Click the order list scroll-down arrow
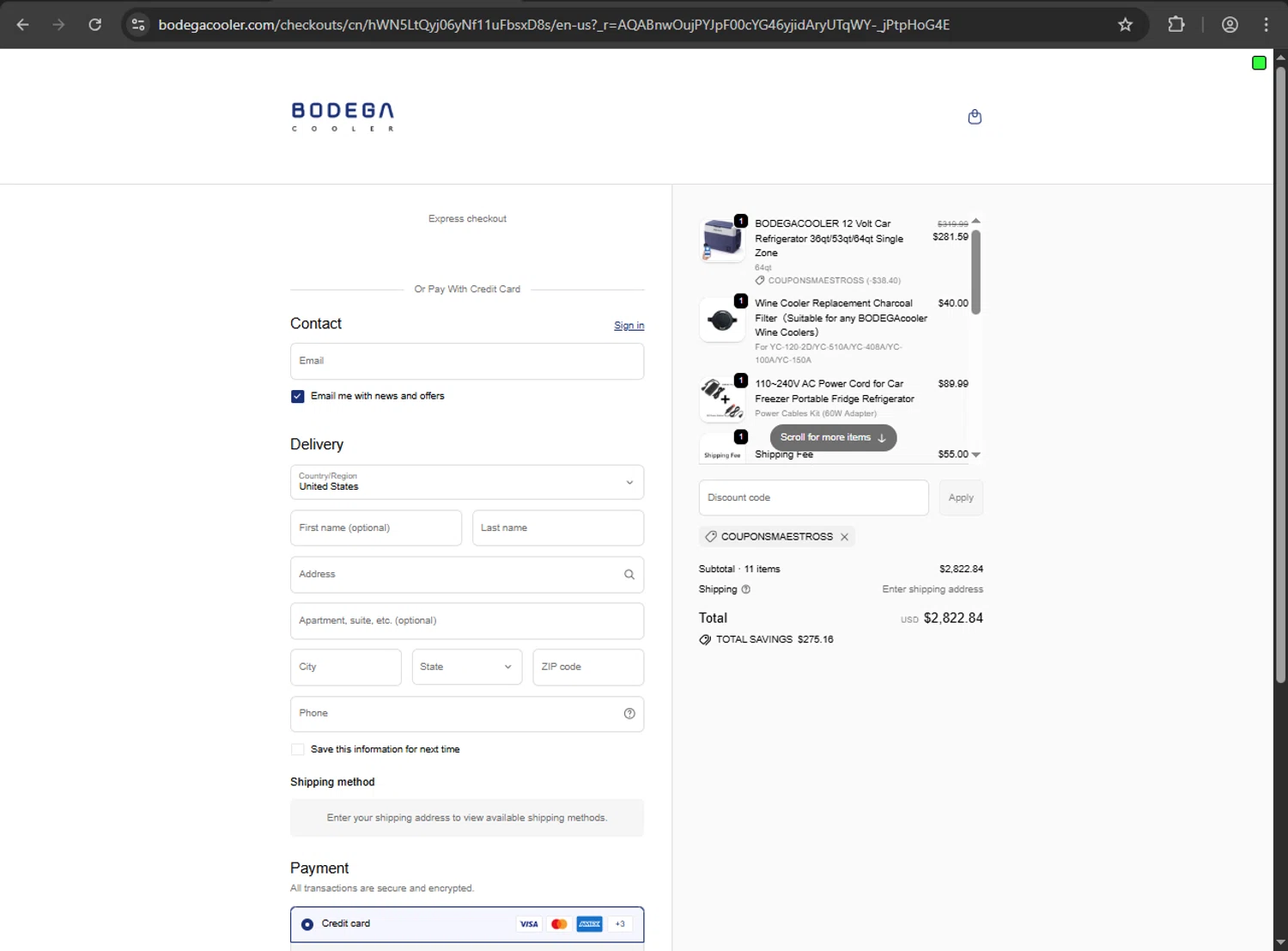 click(x=975, y=454)
